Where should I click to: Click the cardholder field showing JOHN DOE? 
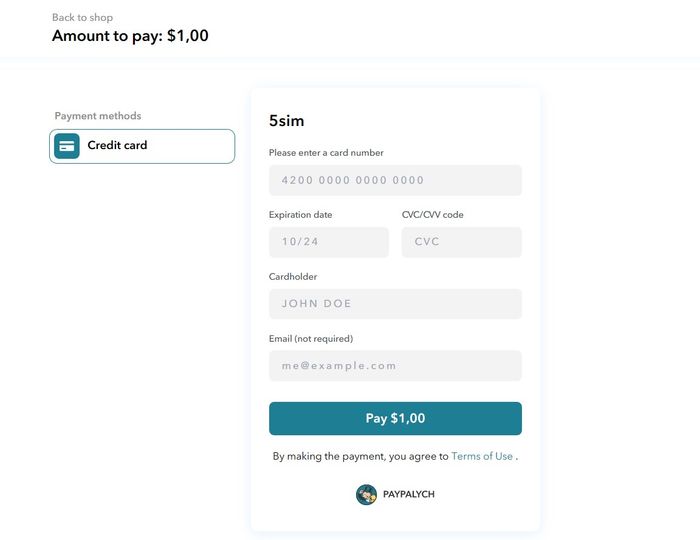[395, 304]
